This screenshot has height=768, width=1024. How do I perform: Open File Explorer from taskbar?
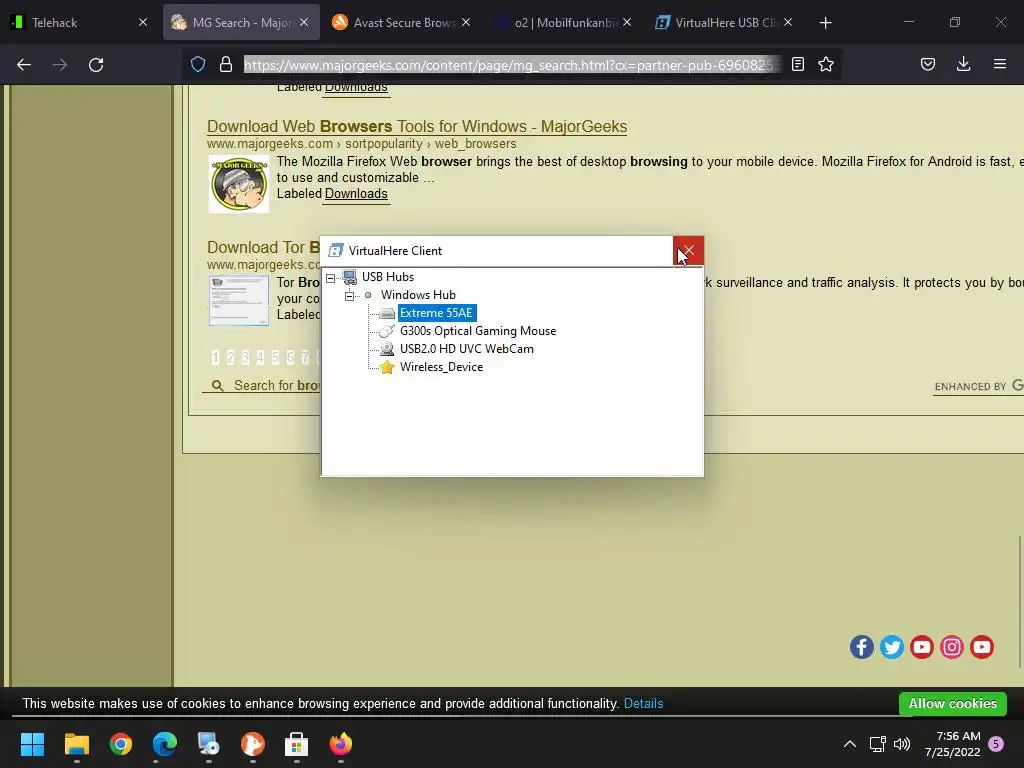tap(76, 744)
